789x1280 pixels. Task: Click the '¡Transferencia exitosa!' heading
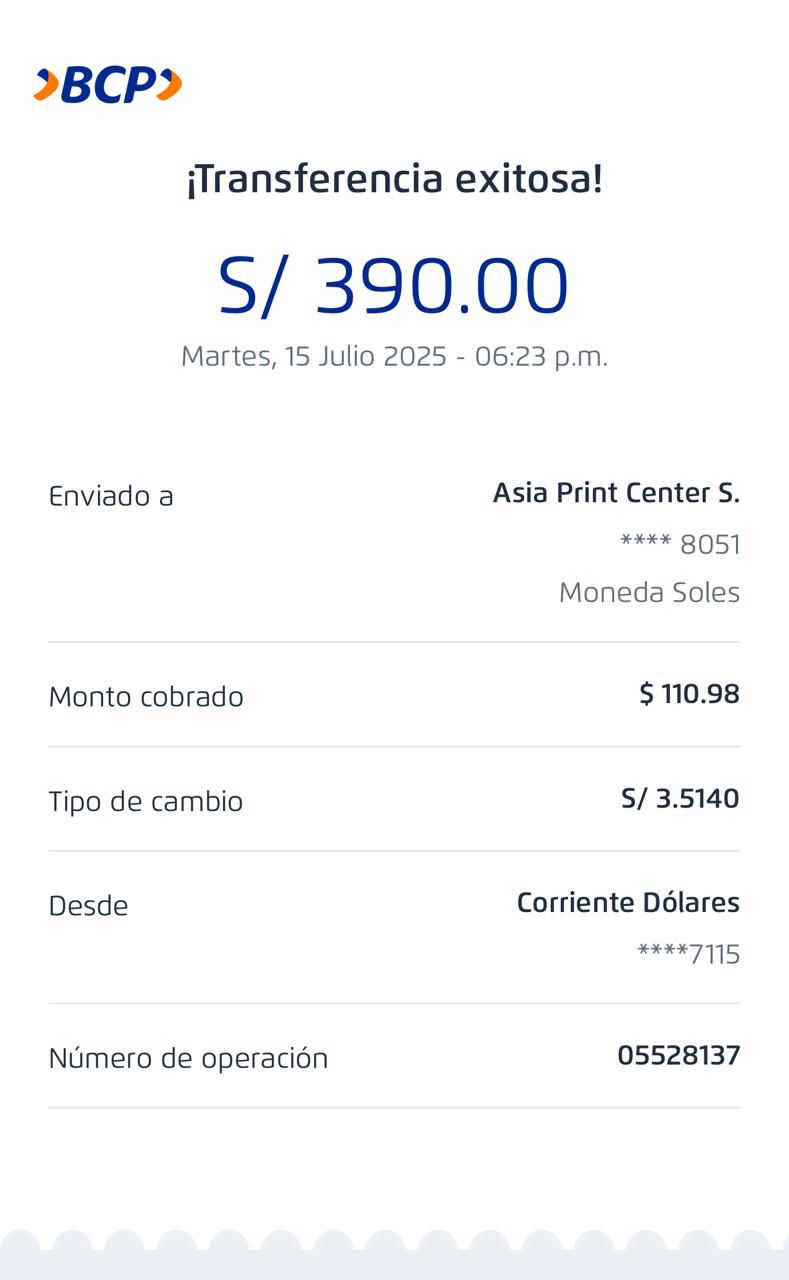[394, 180]
